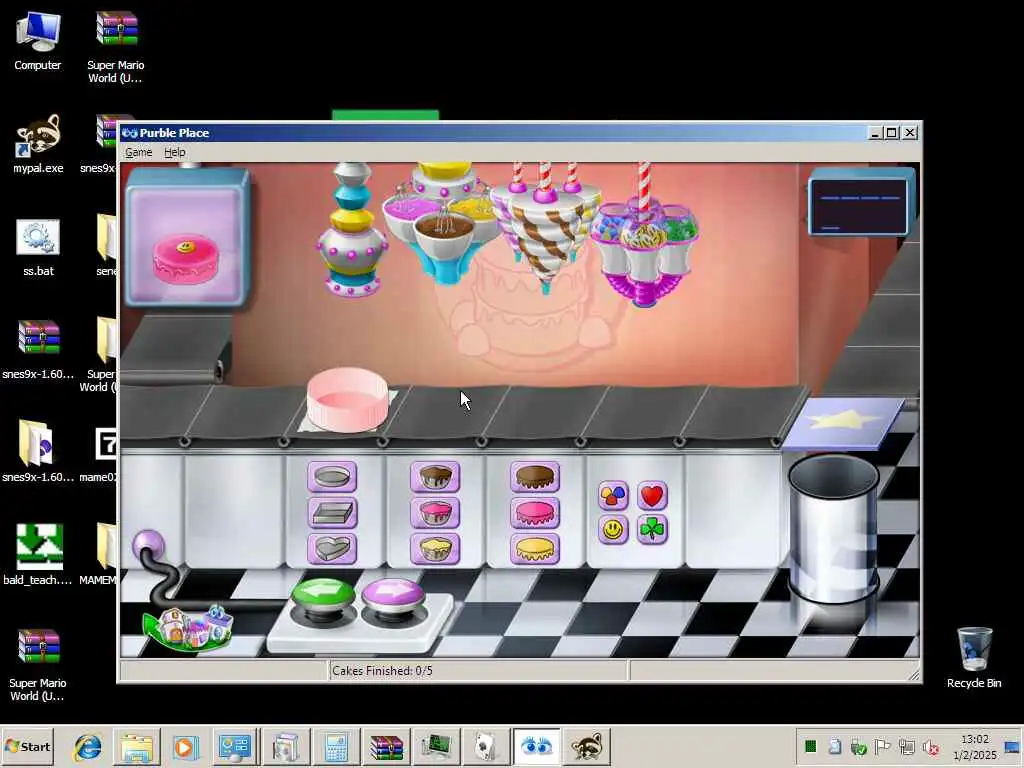The width and height of the screenshot is (1024, 768).
Task: Add smiley face decoration
Action: point(613,530)
